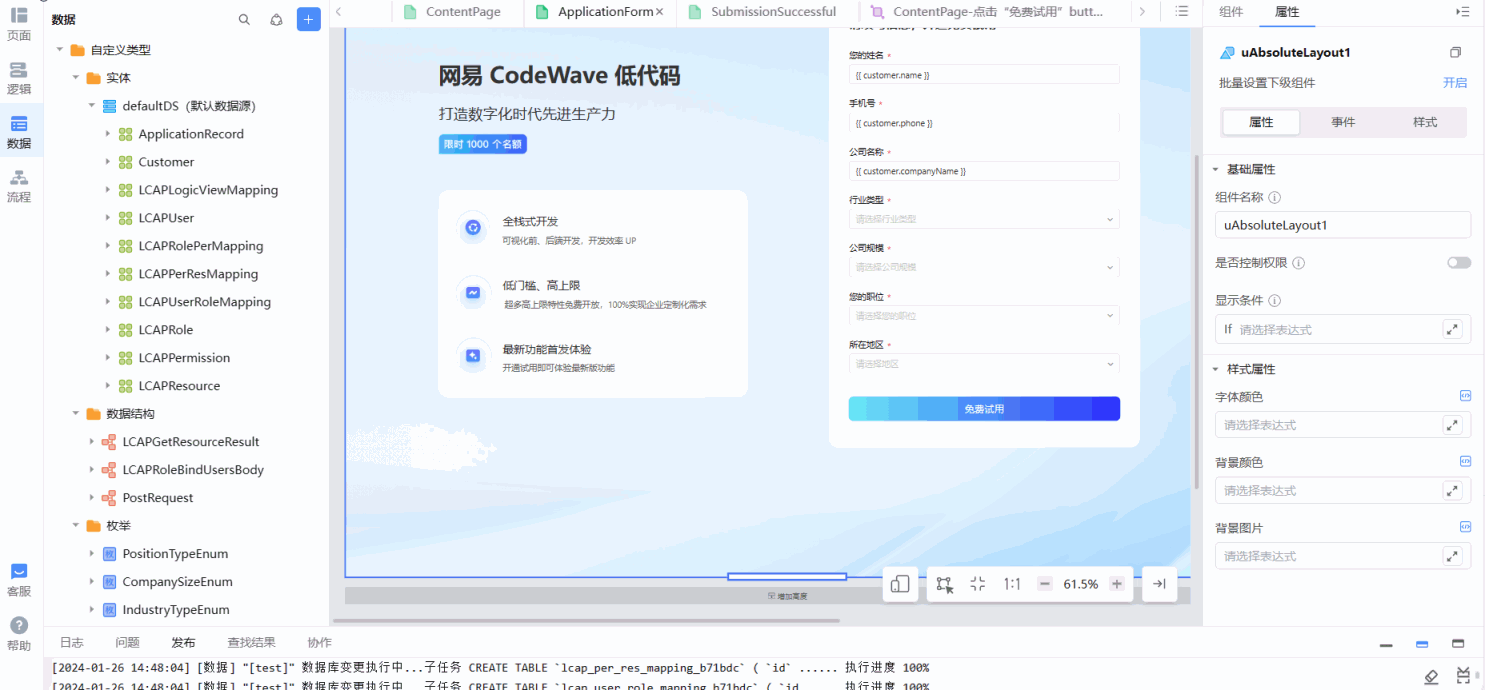Image resolution: width=1485 pixels, height=690 pixels.
Task: Click the icon right of the eraser in the log
Action: point(1464,677)
